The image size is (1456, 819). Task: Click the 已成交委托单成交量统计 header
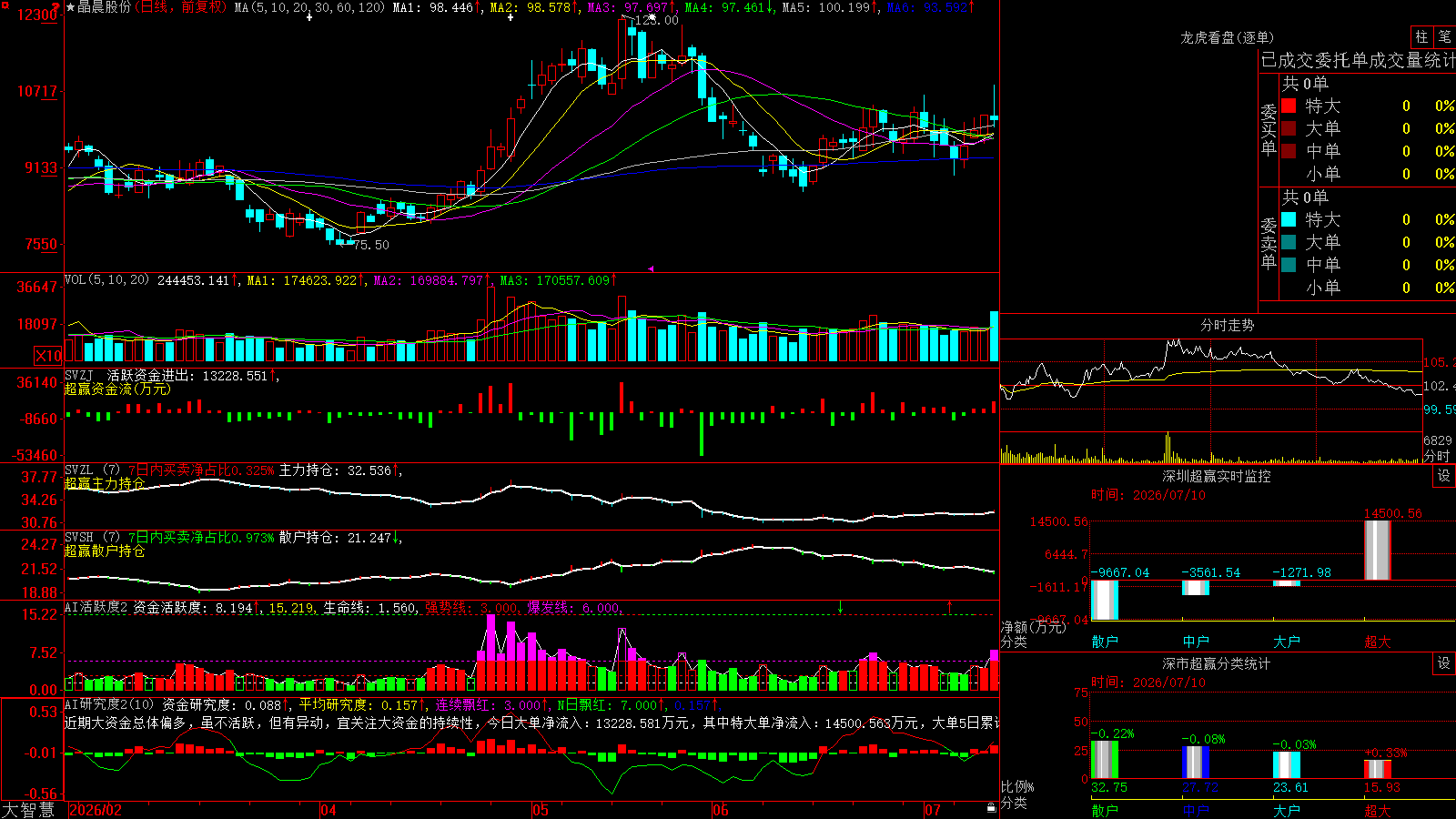1358,60
